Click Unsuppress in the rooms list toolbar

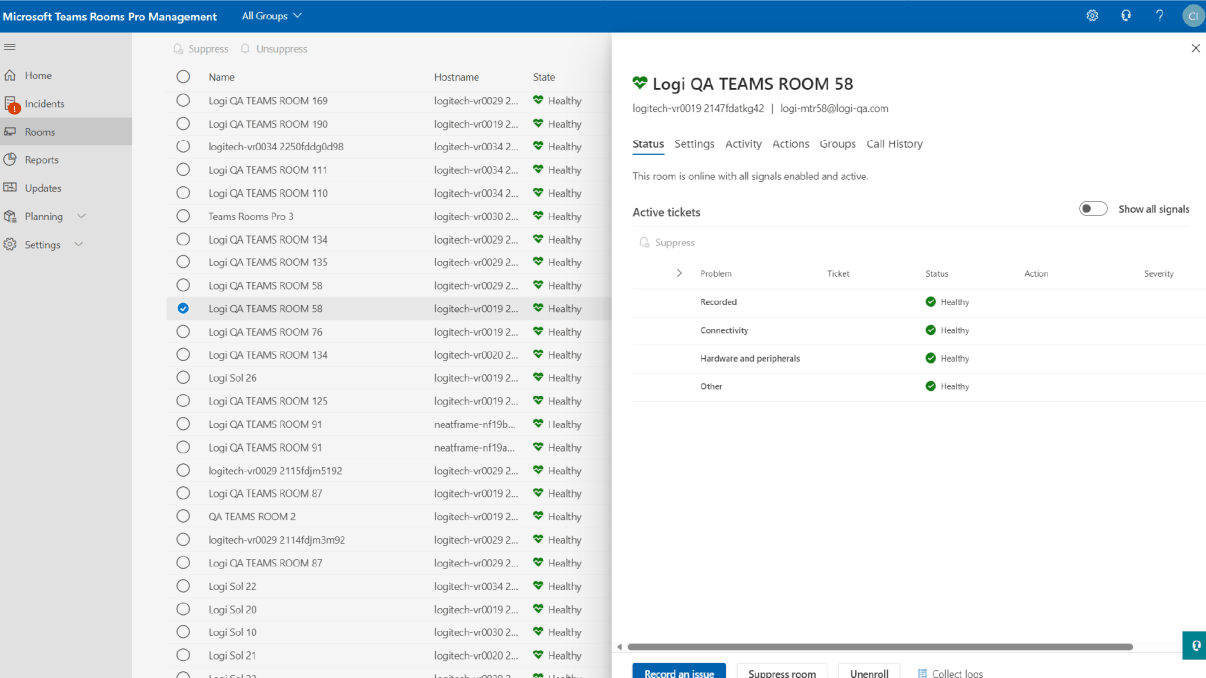coord(273,49)
